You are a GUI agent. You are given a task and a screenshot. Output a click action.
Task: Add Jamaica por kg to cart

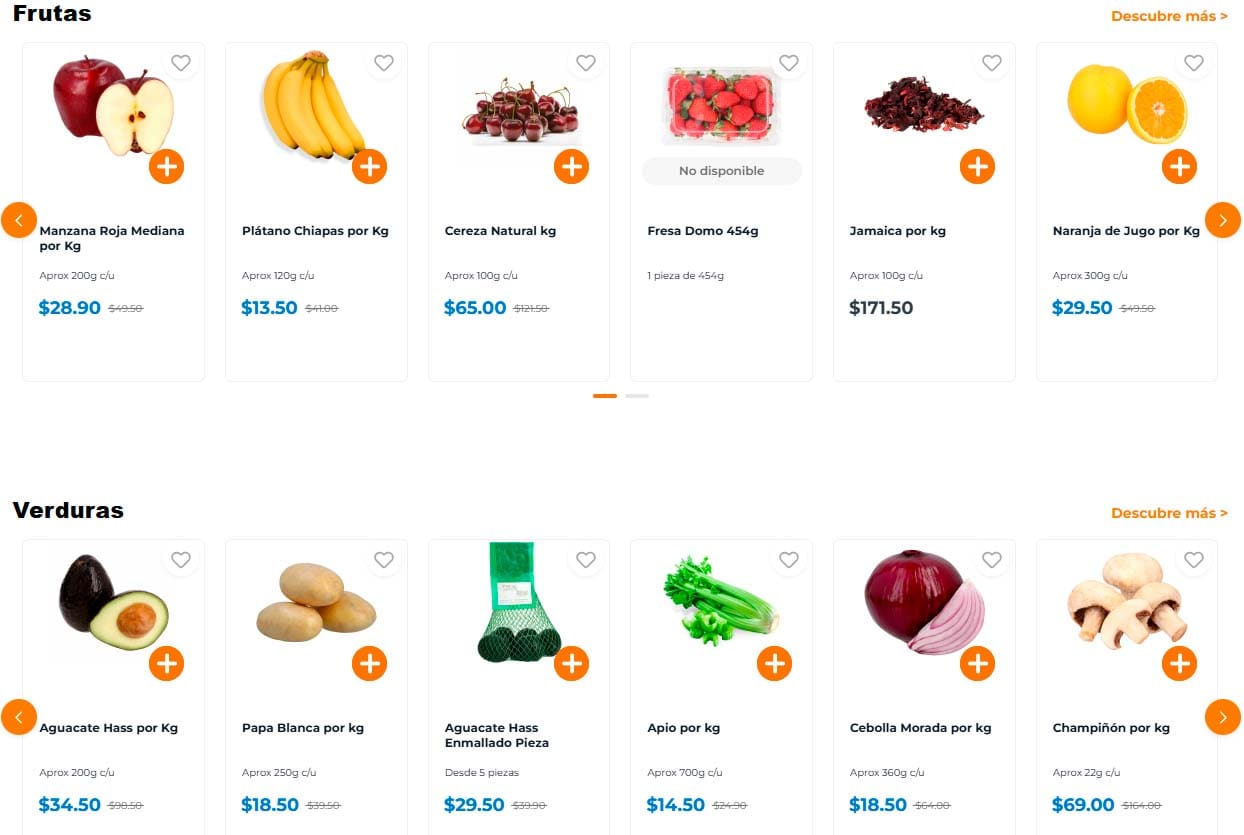click(977, 166)
